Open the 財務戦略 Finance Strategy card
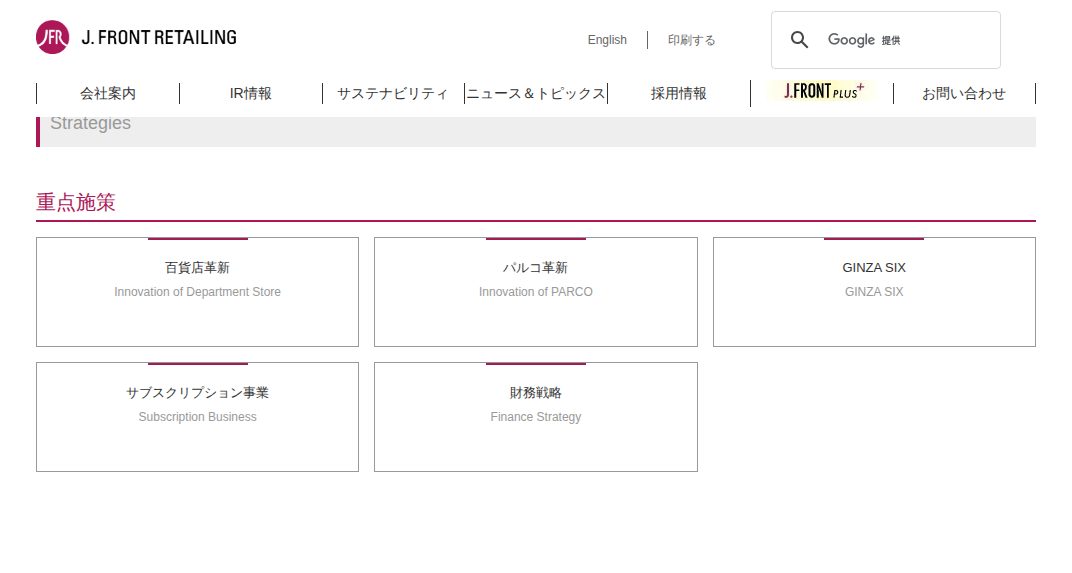Image resolution: width=1072 pixels, height=573 pixels. 536,417
